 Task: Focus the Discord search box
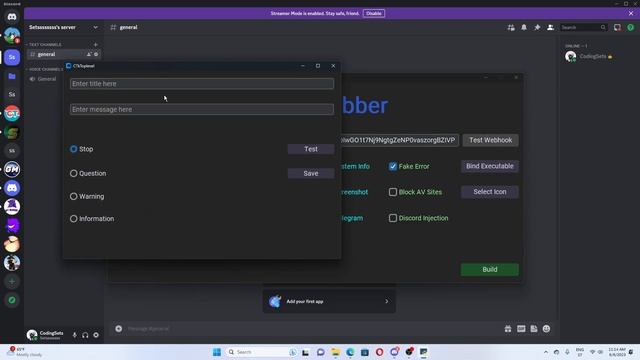583,27
